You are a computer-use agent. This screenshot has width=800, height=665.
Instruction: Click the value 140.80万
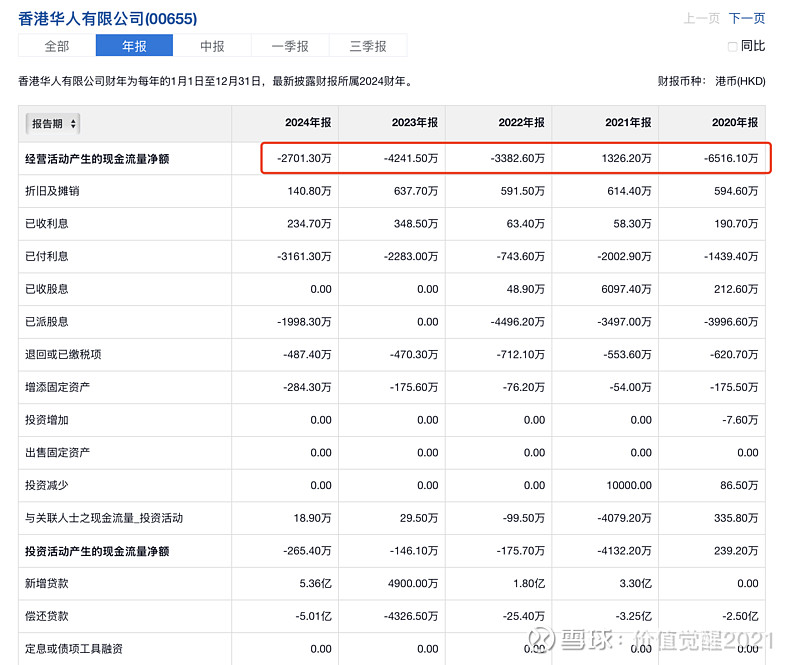(x=309, y=191)
